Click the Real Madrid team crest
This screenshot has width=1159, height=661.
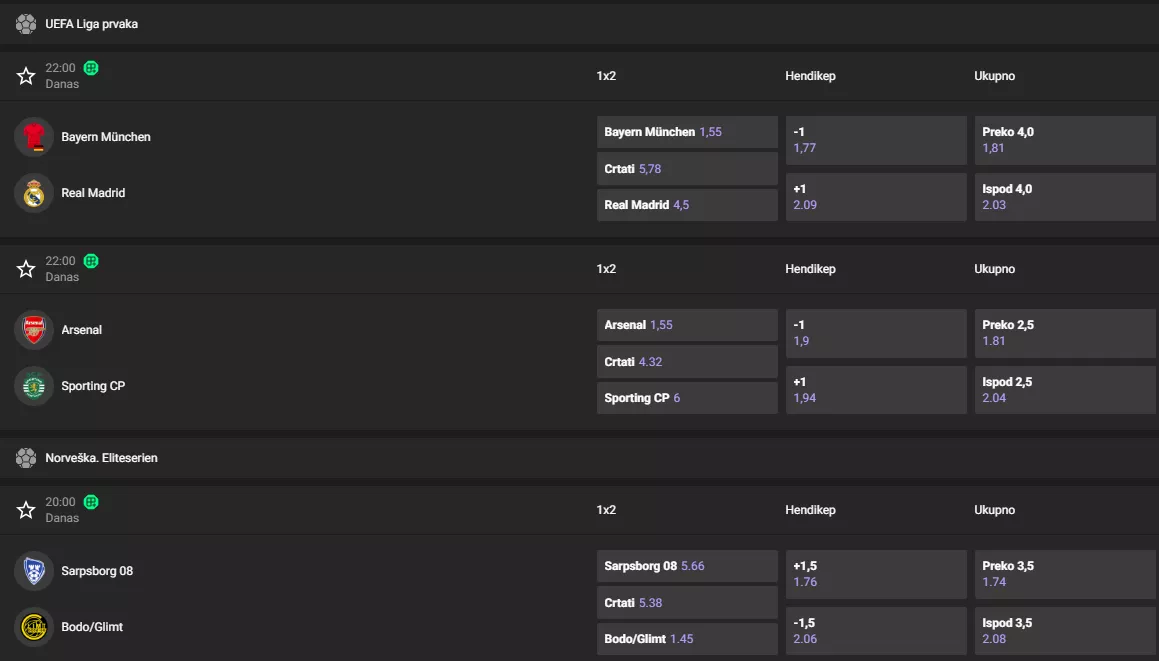point(34,193)
